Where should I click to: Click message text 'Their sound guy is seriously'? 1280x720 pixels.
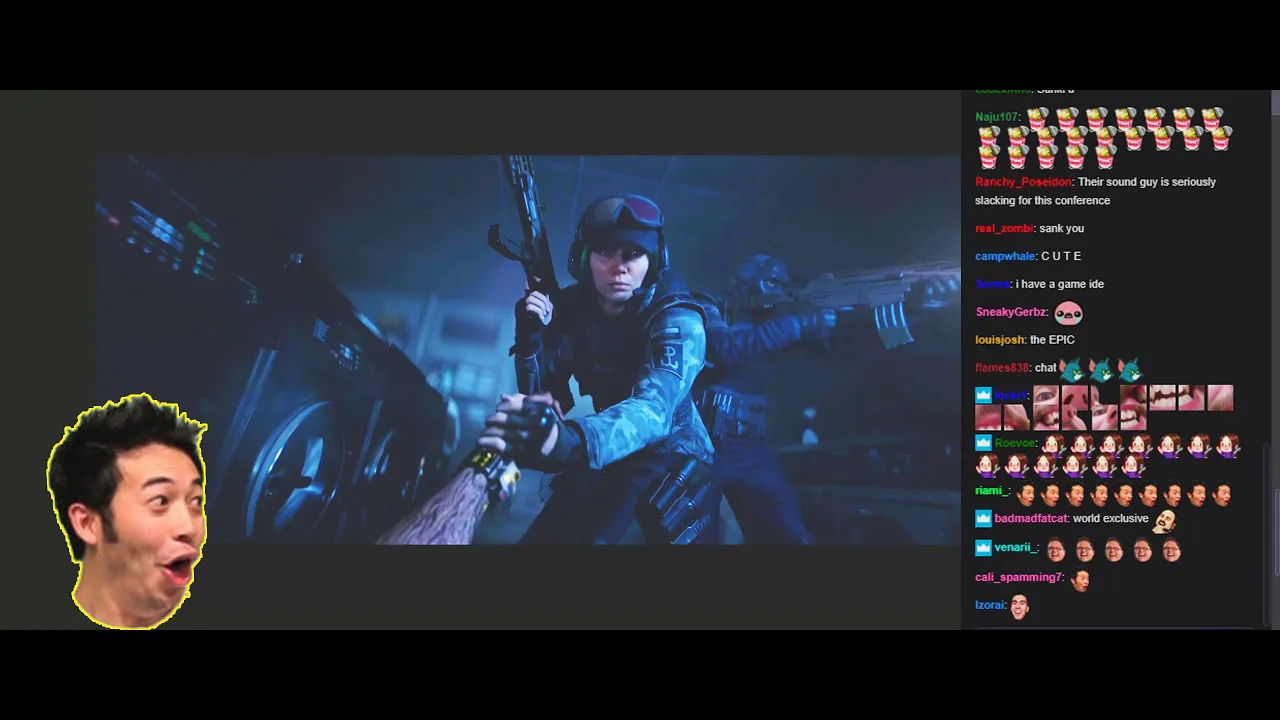[1147, 182]
